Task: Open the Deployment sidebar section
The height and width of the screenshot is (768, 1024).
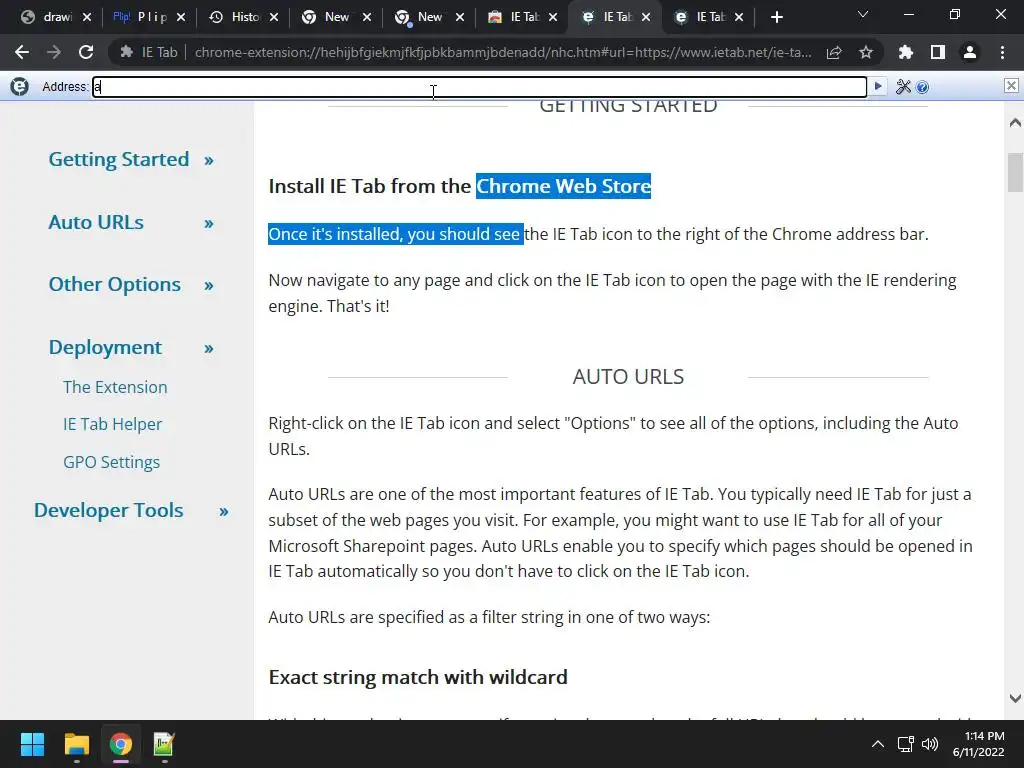Action: click(105, 347)
